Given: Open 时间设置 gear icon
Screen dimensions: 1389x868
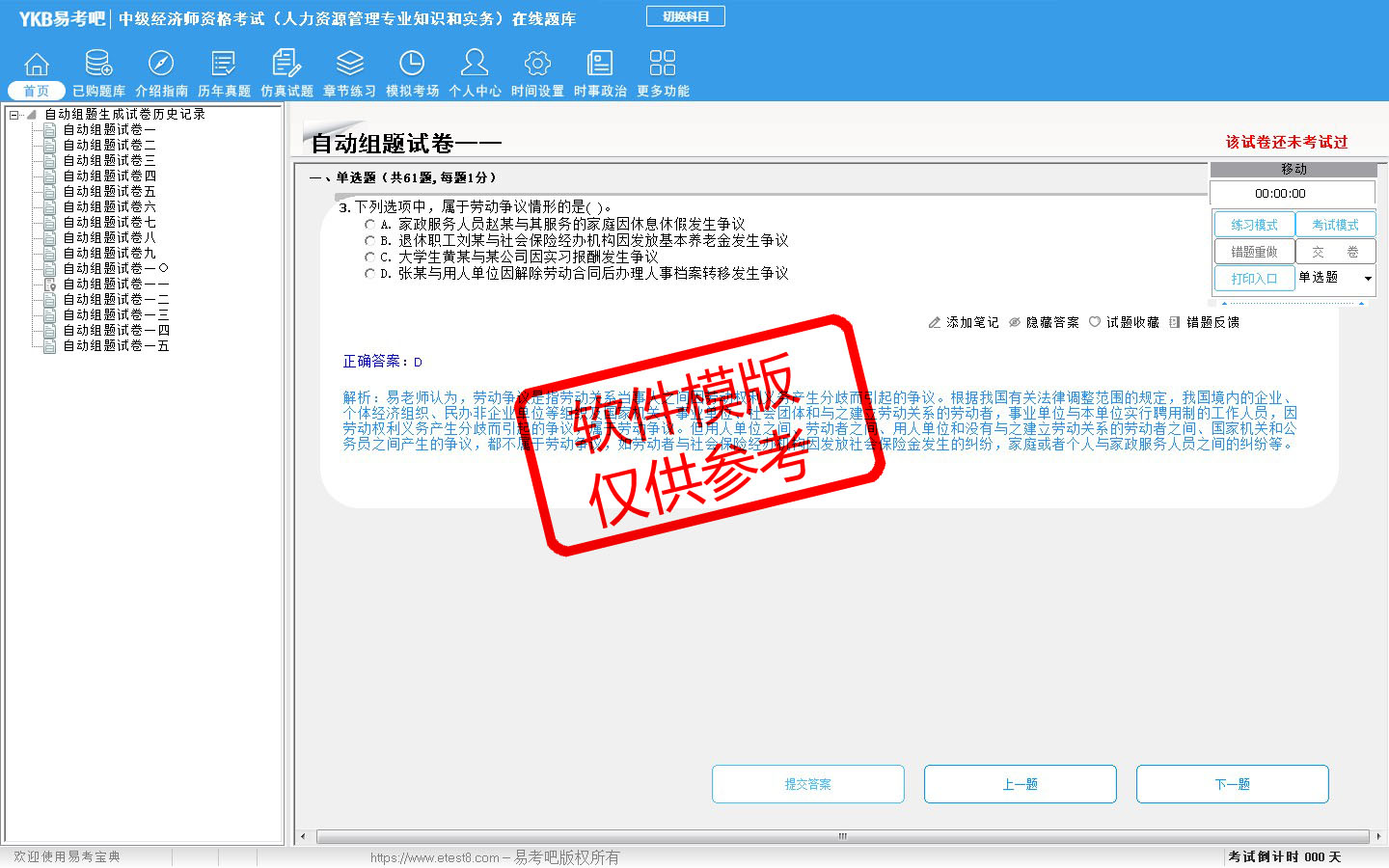Looking at the screenshot, I should click(x=537, y=65).
